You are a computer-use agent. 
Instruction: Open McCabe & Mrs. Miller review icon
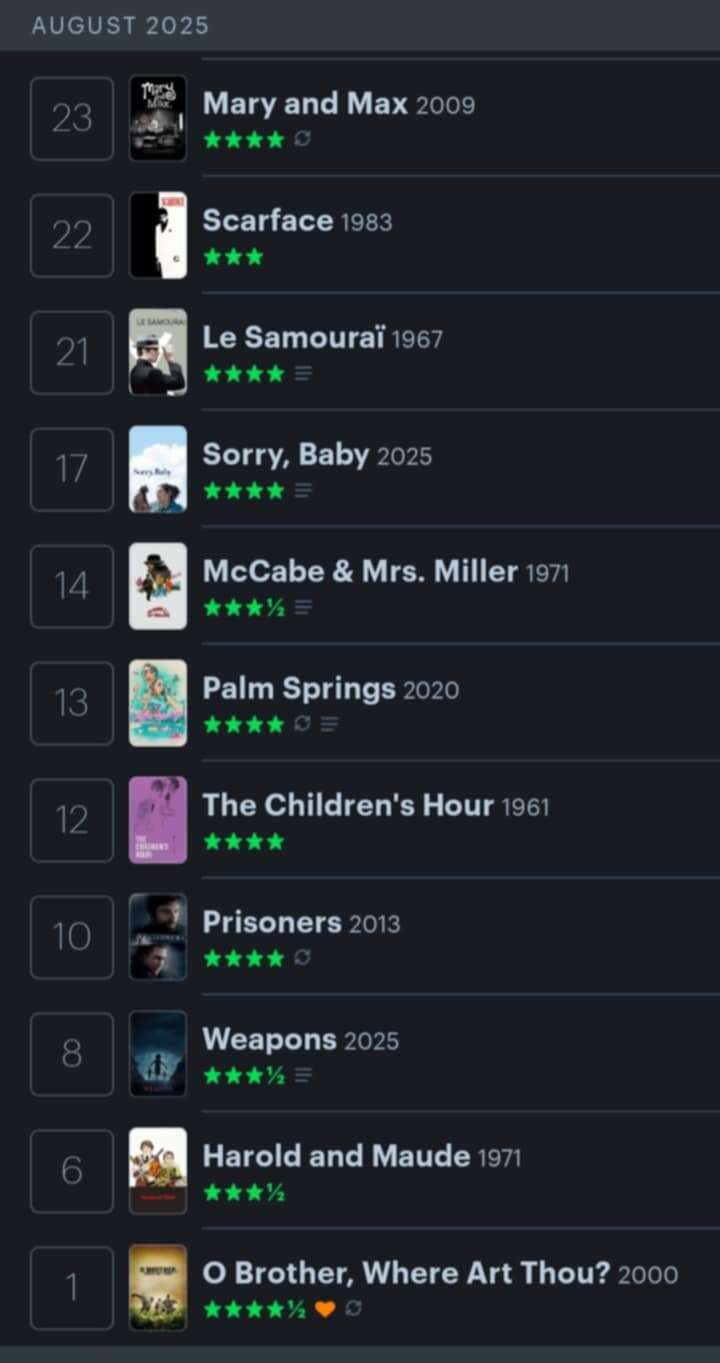(303, 608)
